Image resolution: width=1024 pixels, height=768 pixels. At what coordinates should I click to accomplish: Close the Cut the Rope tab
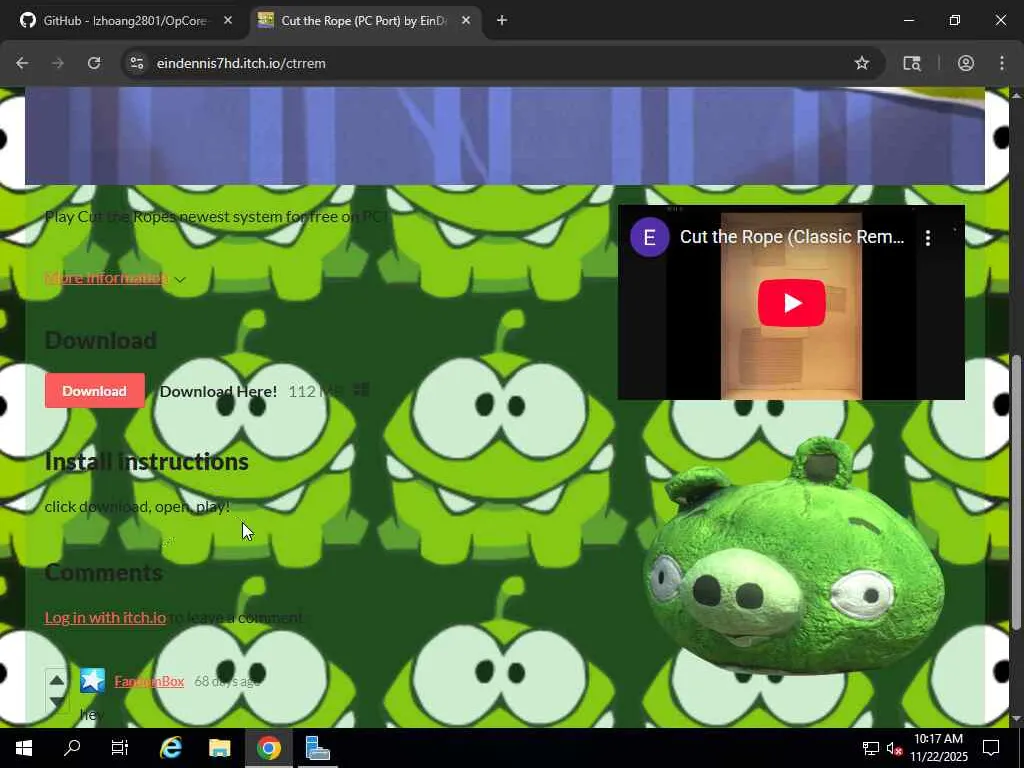[466, 21]
